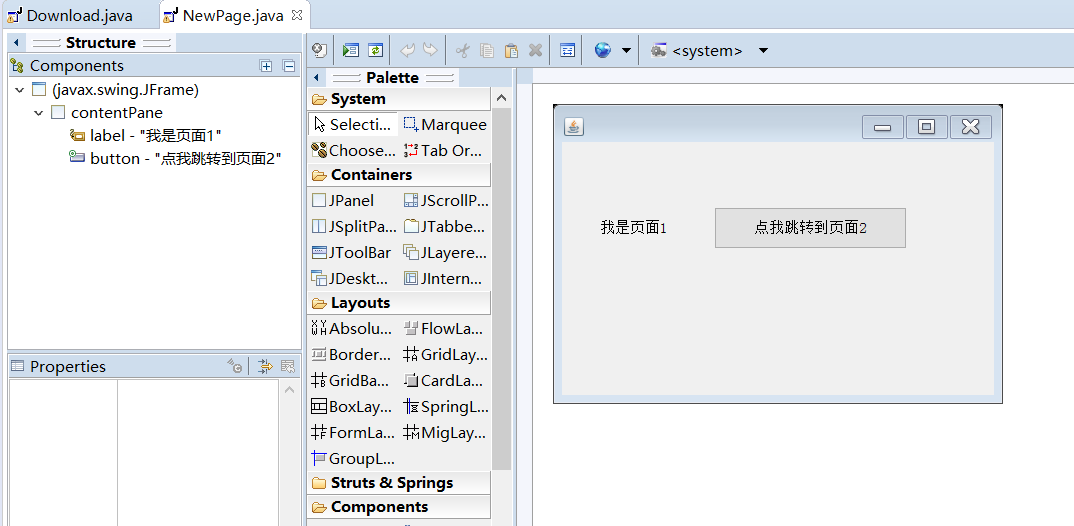Screen dimensions: 1074x526
Task: Open the globe locale dropdown arrow
Action: pyautogui.click(x=626, y=51)
